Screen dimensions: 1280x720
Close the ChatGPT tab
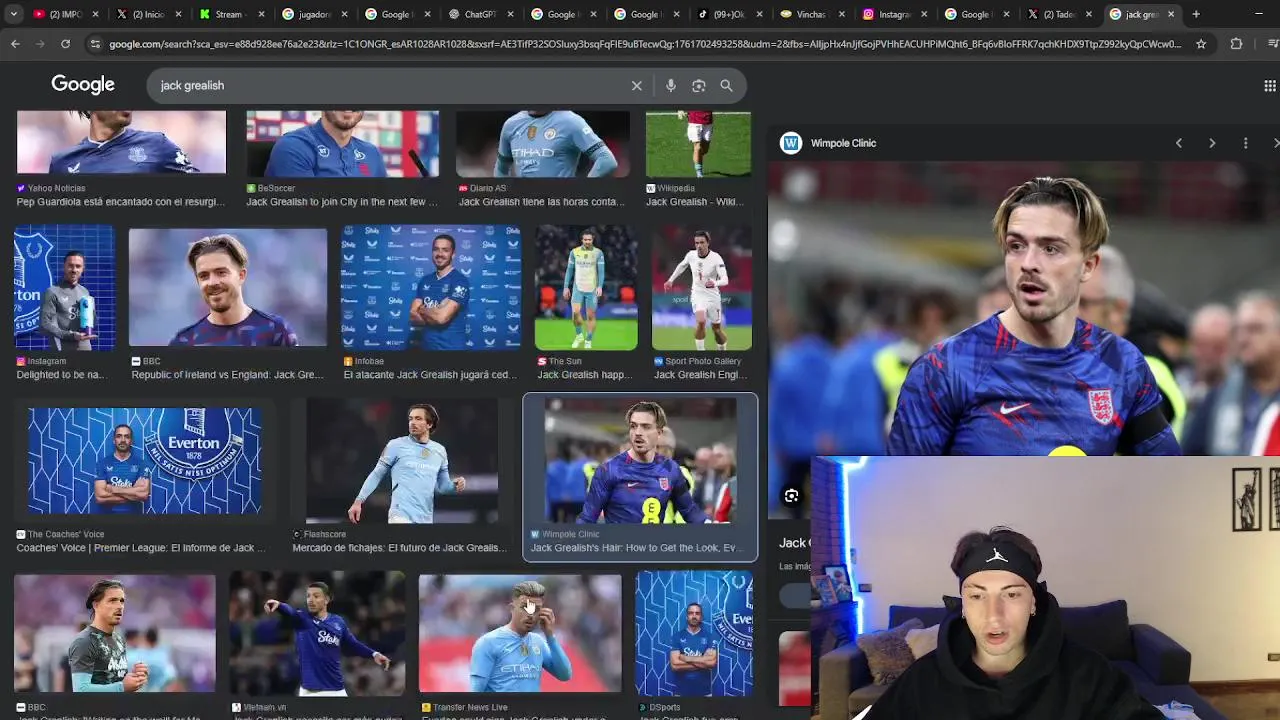pos(508,14)
